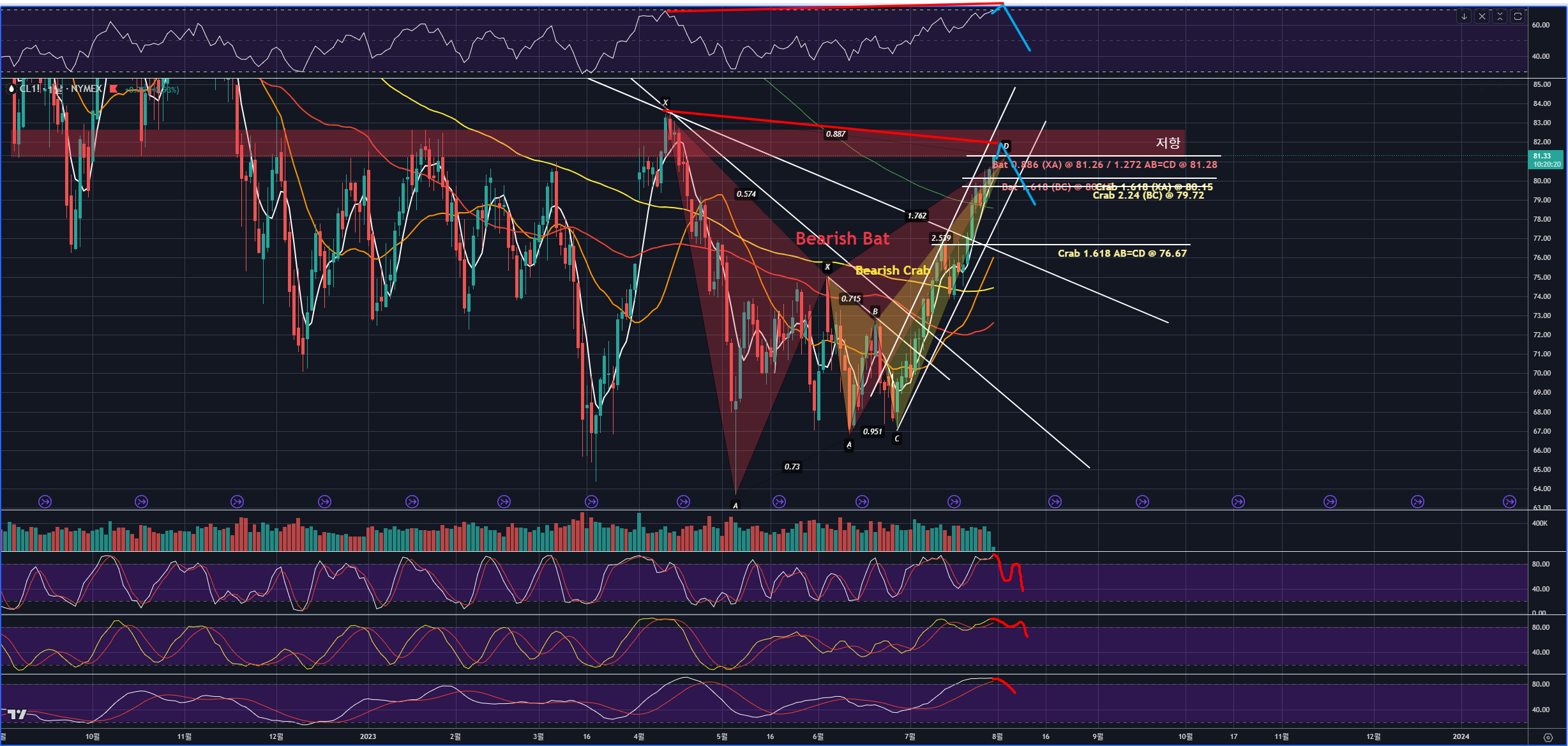
Task: Select the yellow Bearish Crab label
Action: click(x=892, y=271)
